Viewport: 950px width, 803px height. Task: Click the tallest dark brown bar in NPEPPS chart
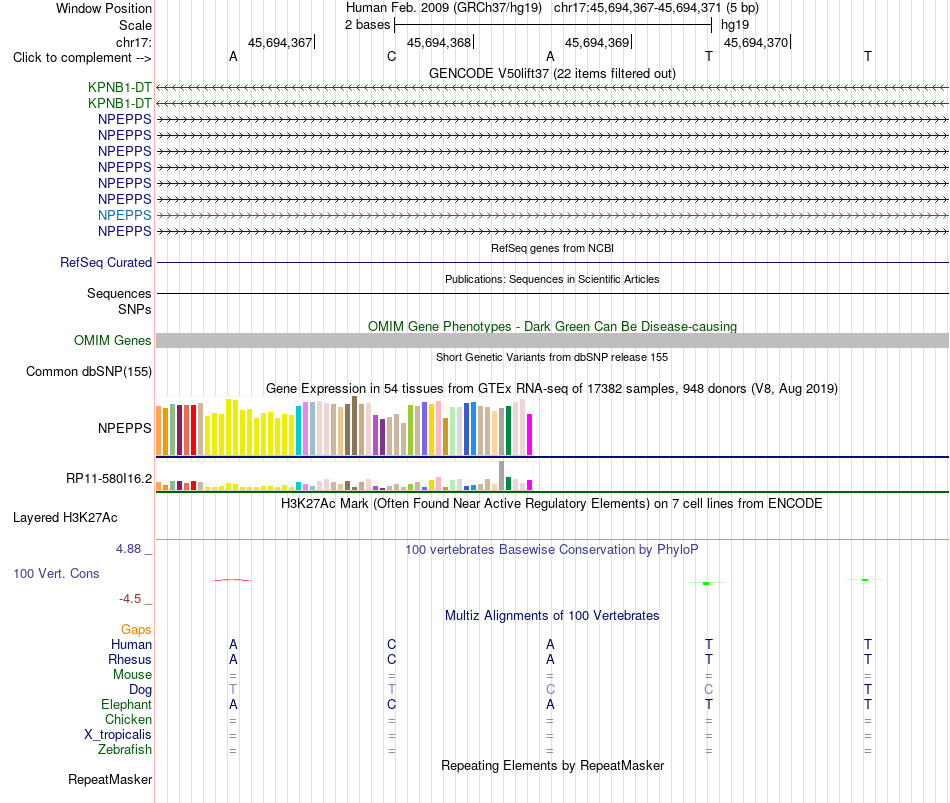(354, 425)
